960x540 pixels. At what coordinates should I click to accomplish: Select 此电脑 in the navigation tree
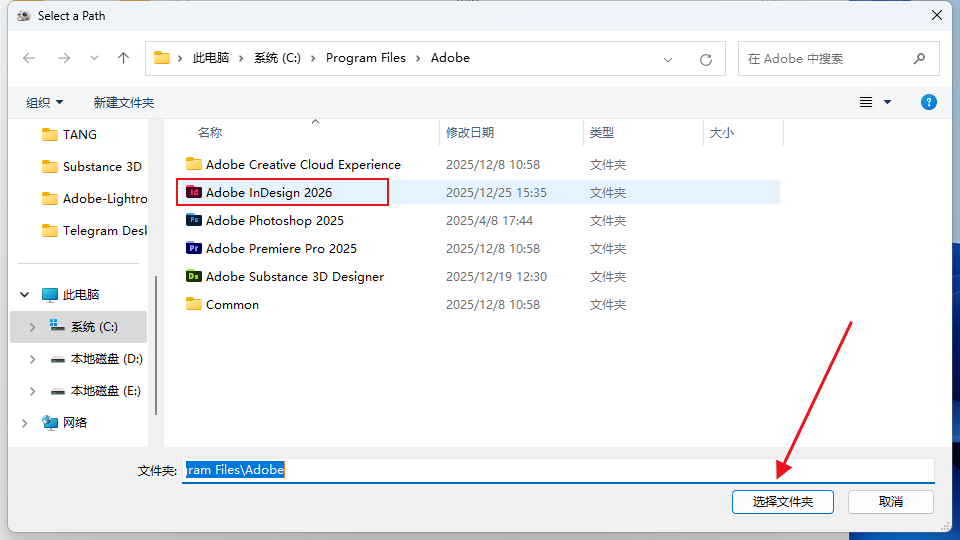[81, 294]
